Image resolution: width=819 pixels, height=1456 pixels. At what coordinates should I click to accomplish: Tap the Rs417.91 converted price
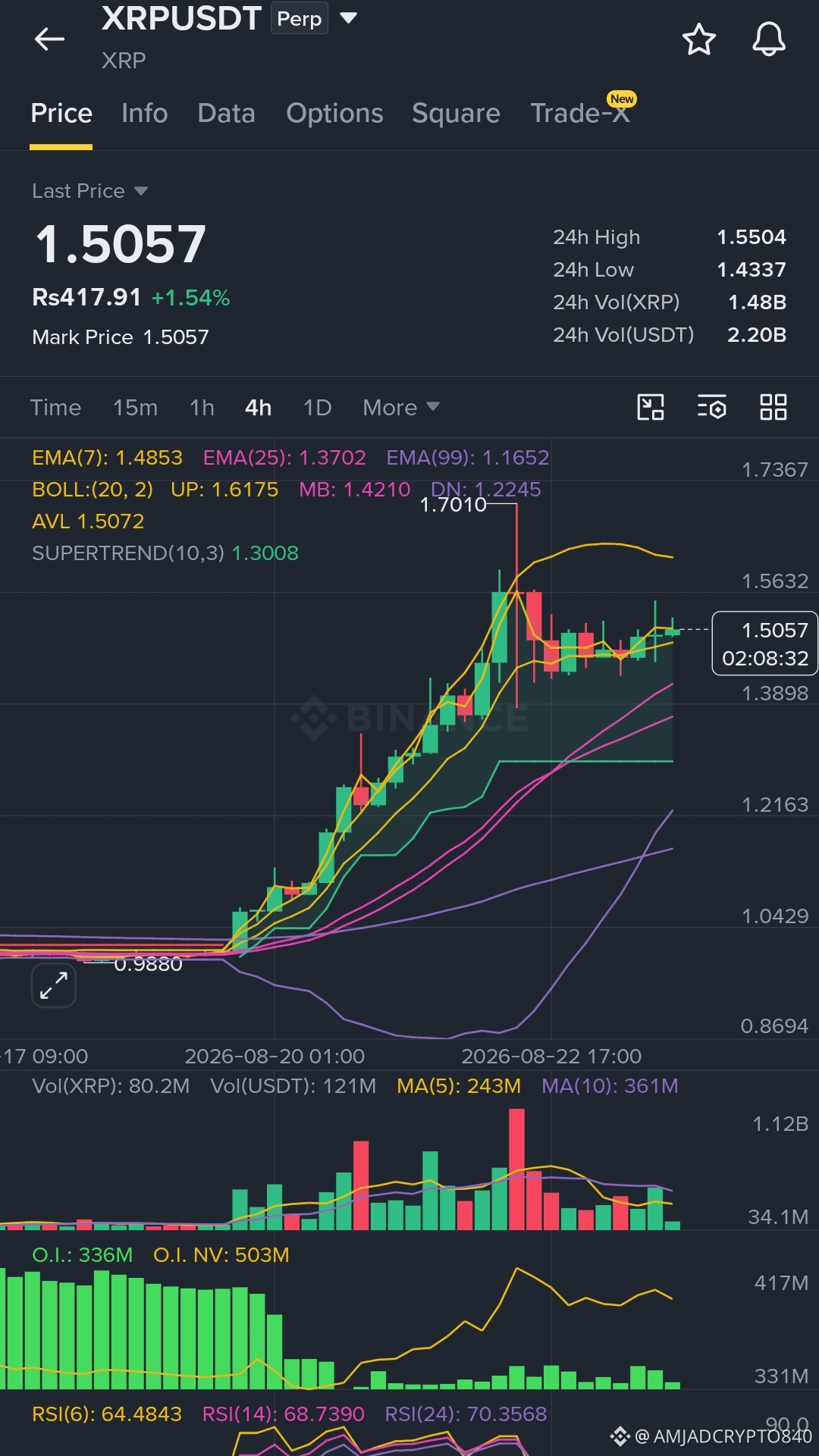[x=86, y=297]
